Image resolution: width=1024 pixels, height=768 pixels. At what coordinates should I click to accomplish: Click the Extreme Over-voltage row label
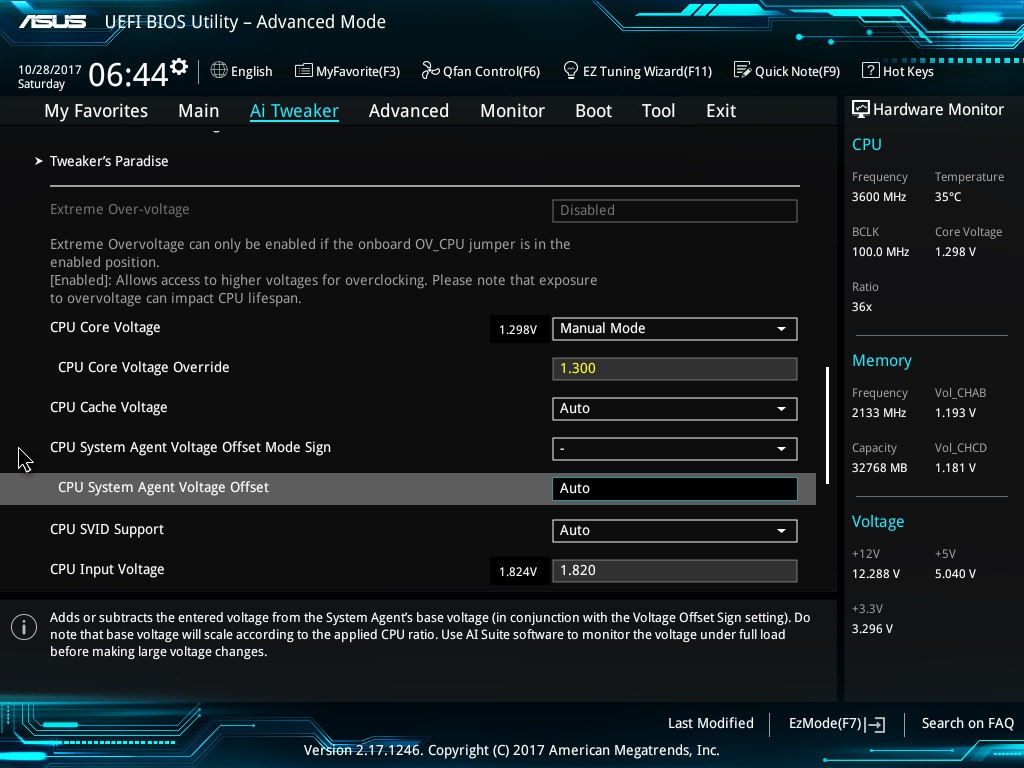pos(120,210)
